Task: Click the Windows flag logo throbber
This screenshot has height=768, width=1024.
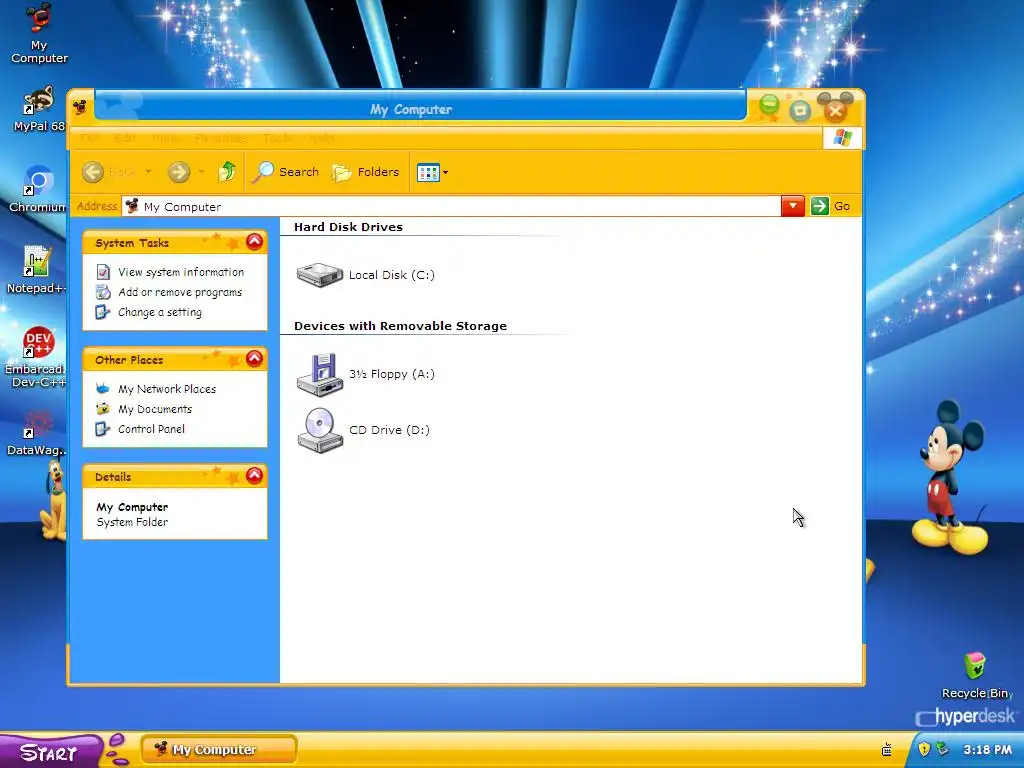Action: (842, 138)
